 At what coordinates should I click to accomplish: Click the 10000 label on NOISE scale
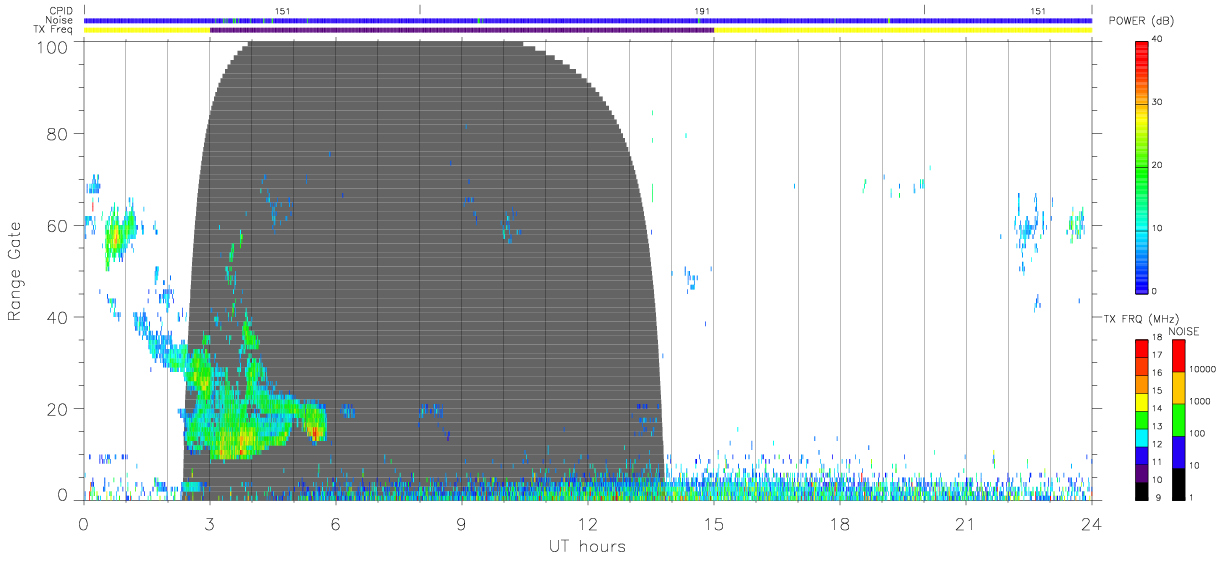[x=1201, y=369]
